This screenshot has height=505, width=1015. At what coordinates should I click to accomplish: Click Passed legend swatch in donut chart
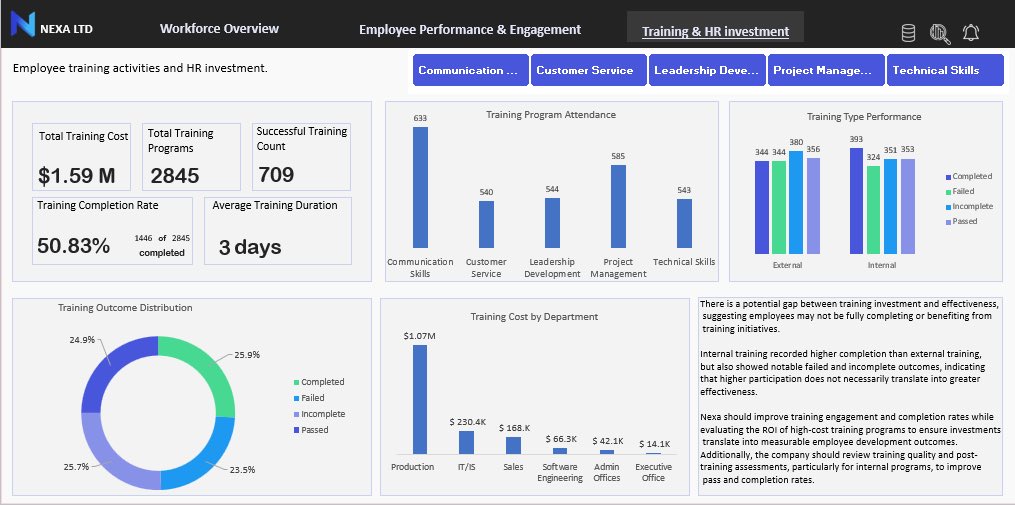click(296, 430)
